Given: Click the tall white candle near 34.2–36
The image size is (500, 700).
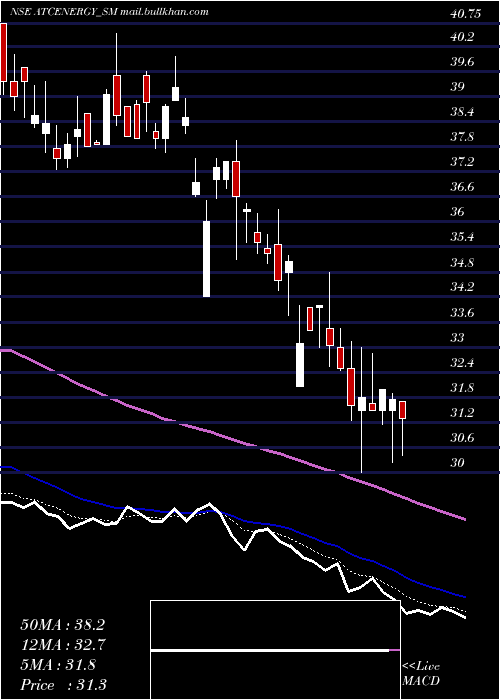Looking at the screenshot, I should pos(206,259).
